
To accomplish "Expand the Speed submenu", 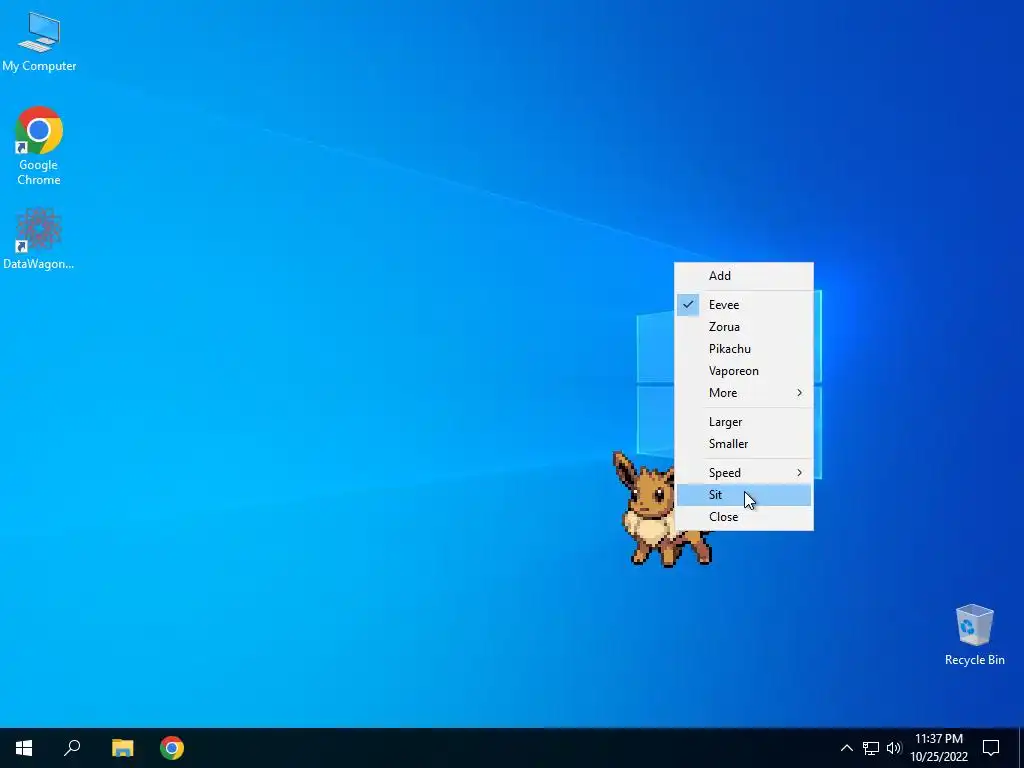I will coord(744,473).
